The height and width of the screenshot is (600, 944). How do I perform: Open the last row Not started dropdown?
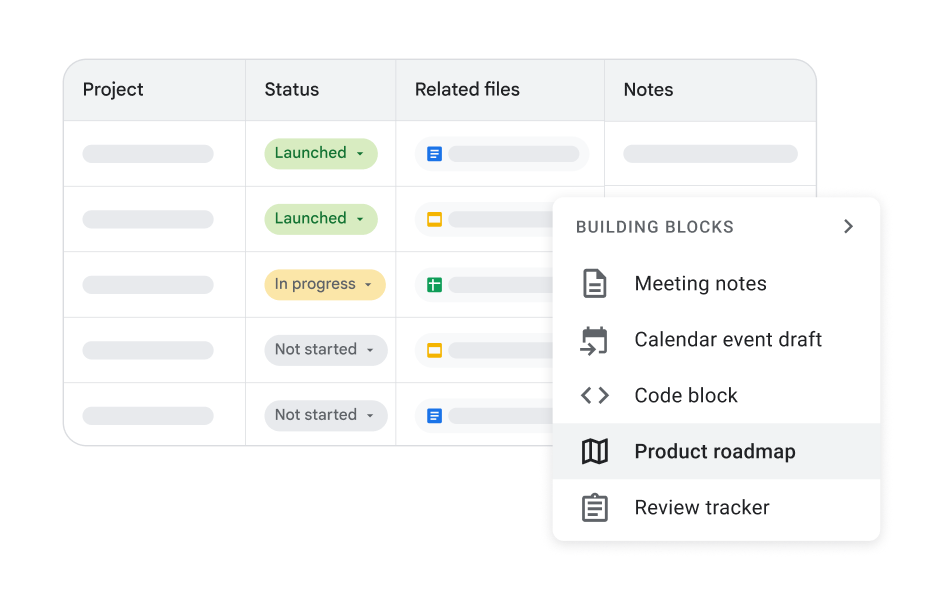click(x=325, y=414)
